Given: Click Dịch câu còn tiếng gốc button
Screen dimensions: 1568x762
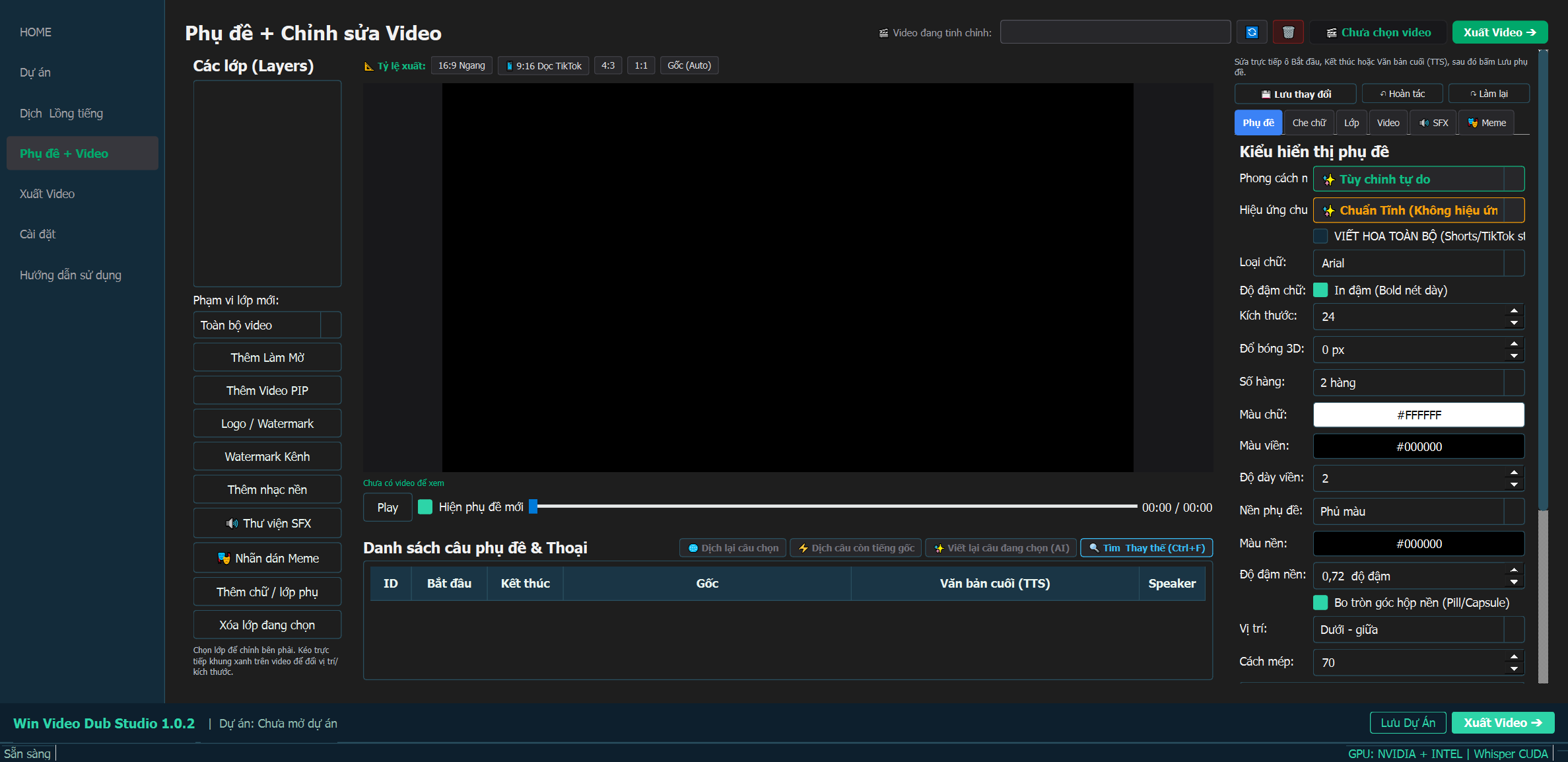Looking at the screenshot, I should 856,547.
